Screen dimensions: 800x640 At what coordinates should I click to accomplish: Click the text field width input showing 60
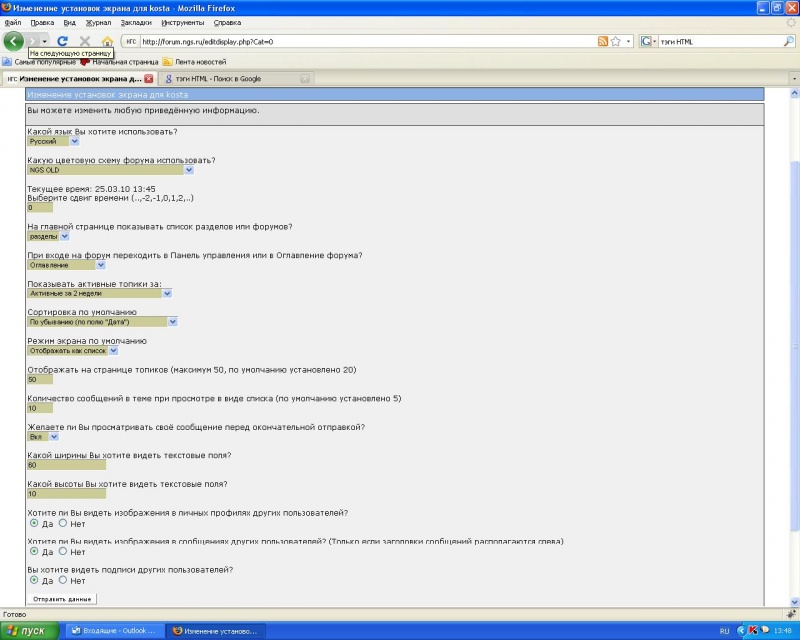(x=66, y=465)
